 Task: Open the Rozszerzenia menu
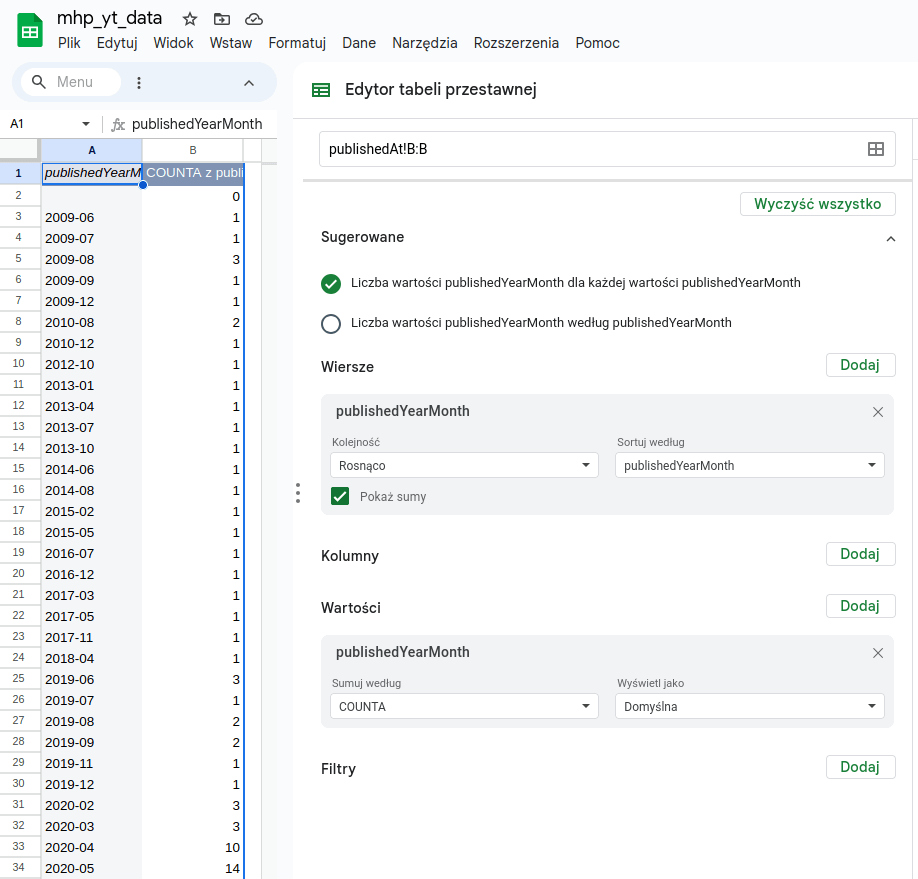click(516, 43)
